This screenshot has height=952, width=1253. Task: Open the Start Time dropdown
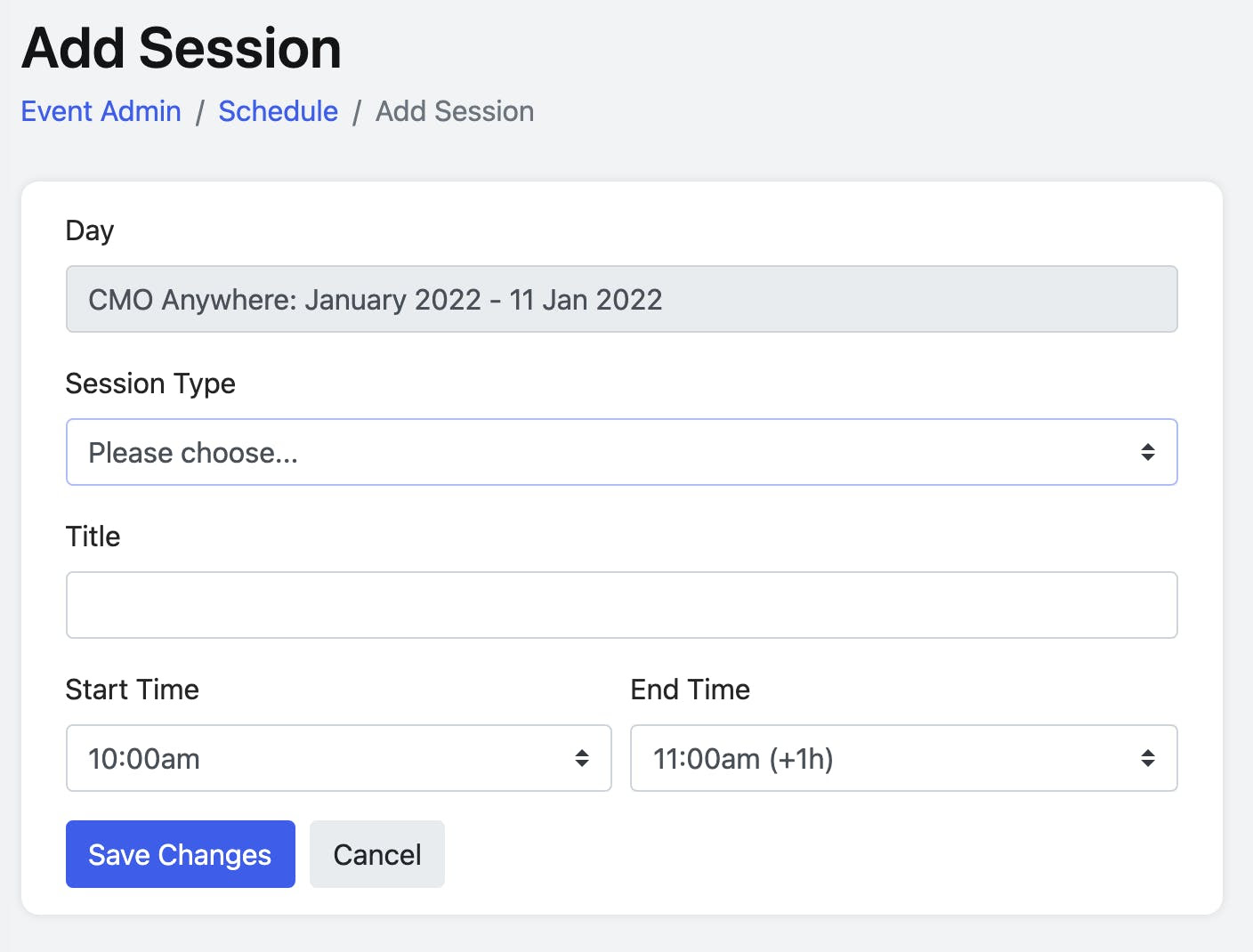tap(338, 758)
